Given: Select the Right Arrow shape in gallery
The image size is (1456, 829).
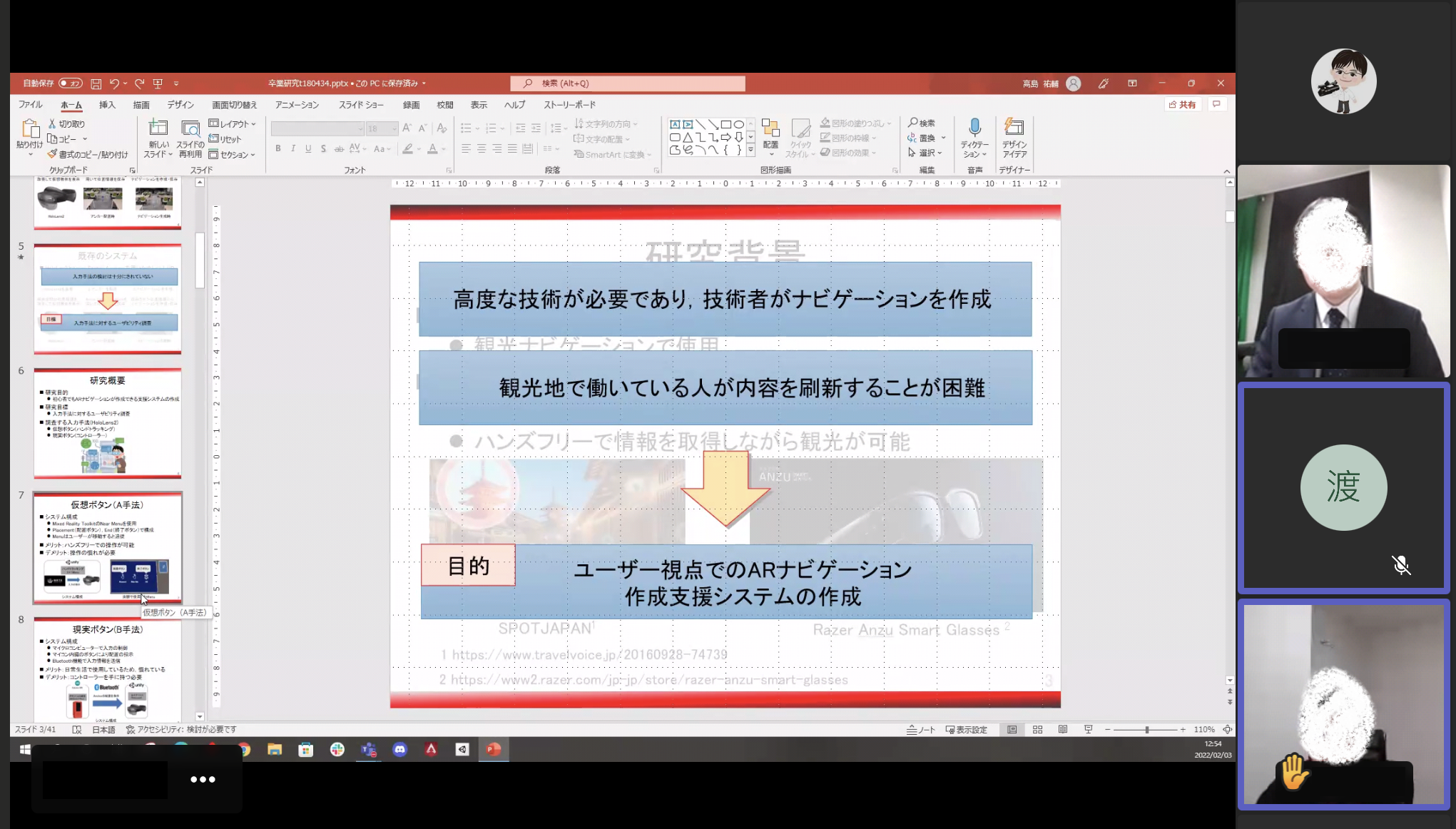Looking at the screenshot, I should click(726, 137).
